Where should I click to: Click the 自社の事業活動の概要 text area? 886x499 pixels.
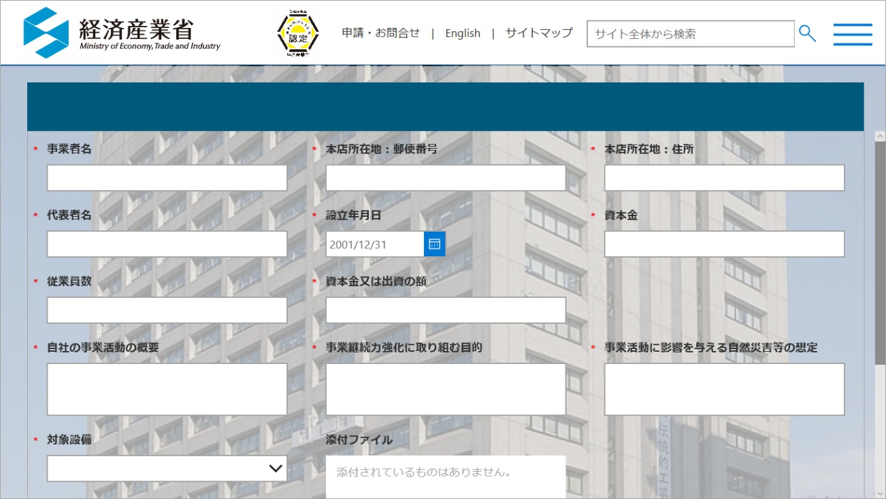tap(167, 389)
